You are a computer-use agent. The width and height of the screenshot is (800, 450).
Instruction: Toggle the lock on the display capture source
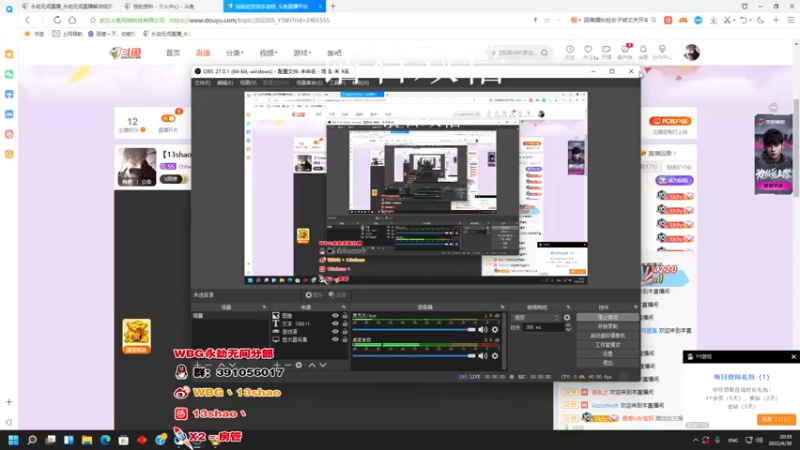point(345,339)
